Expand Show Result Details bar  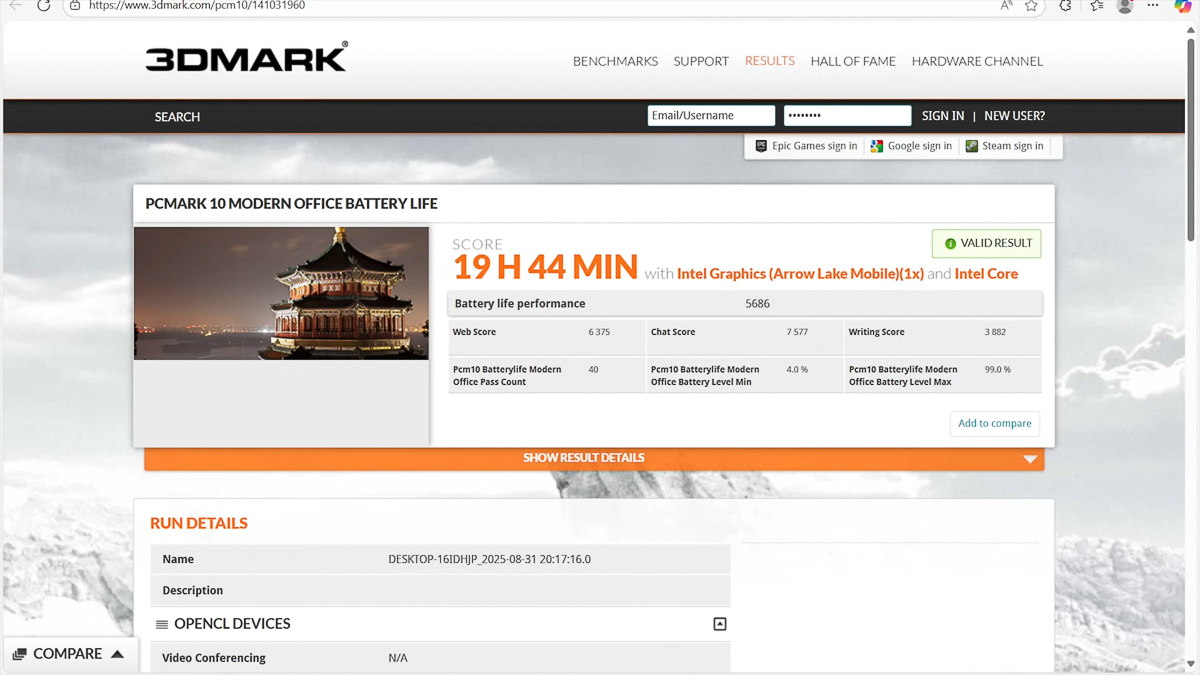[594, 458]
